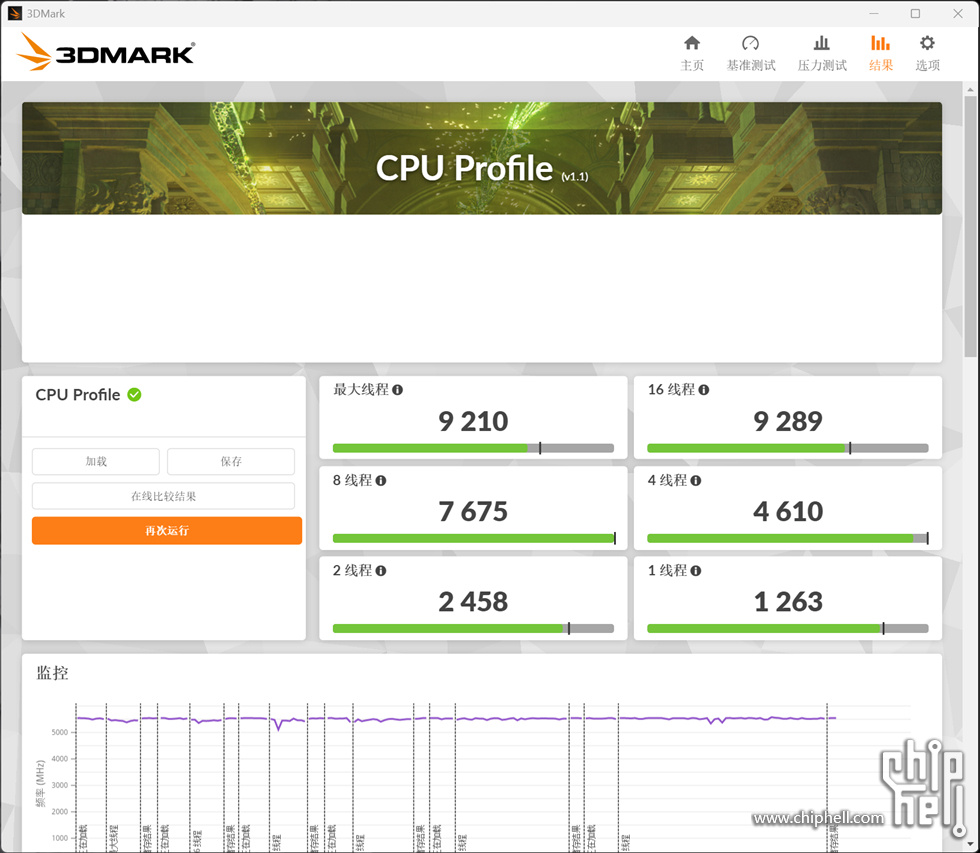Click the Home (主页) house icon
Viewport: 980px width, 853px height.
click(692, 43)
